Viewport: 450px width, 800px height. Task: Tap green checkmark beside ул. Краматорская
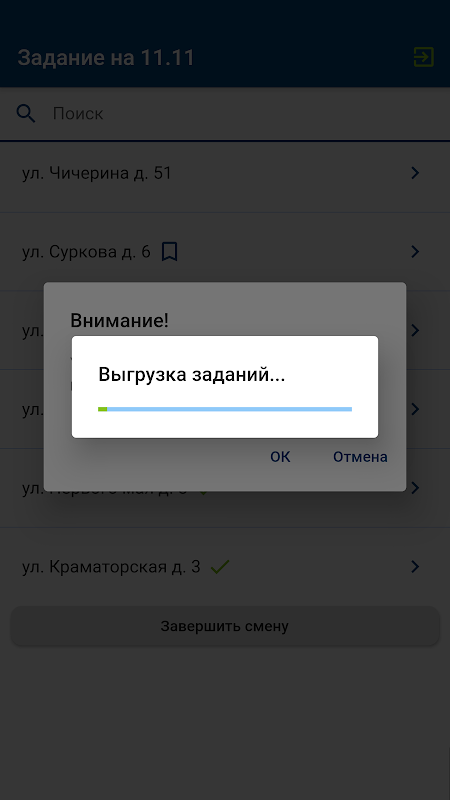220,566
